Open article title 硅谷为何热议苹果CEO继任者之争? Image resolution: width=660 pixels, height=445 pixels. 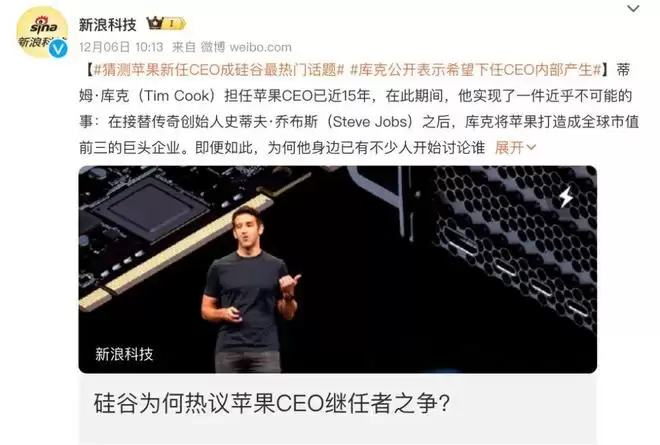(271, 403)
